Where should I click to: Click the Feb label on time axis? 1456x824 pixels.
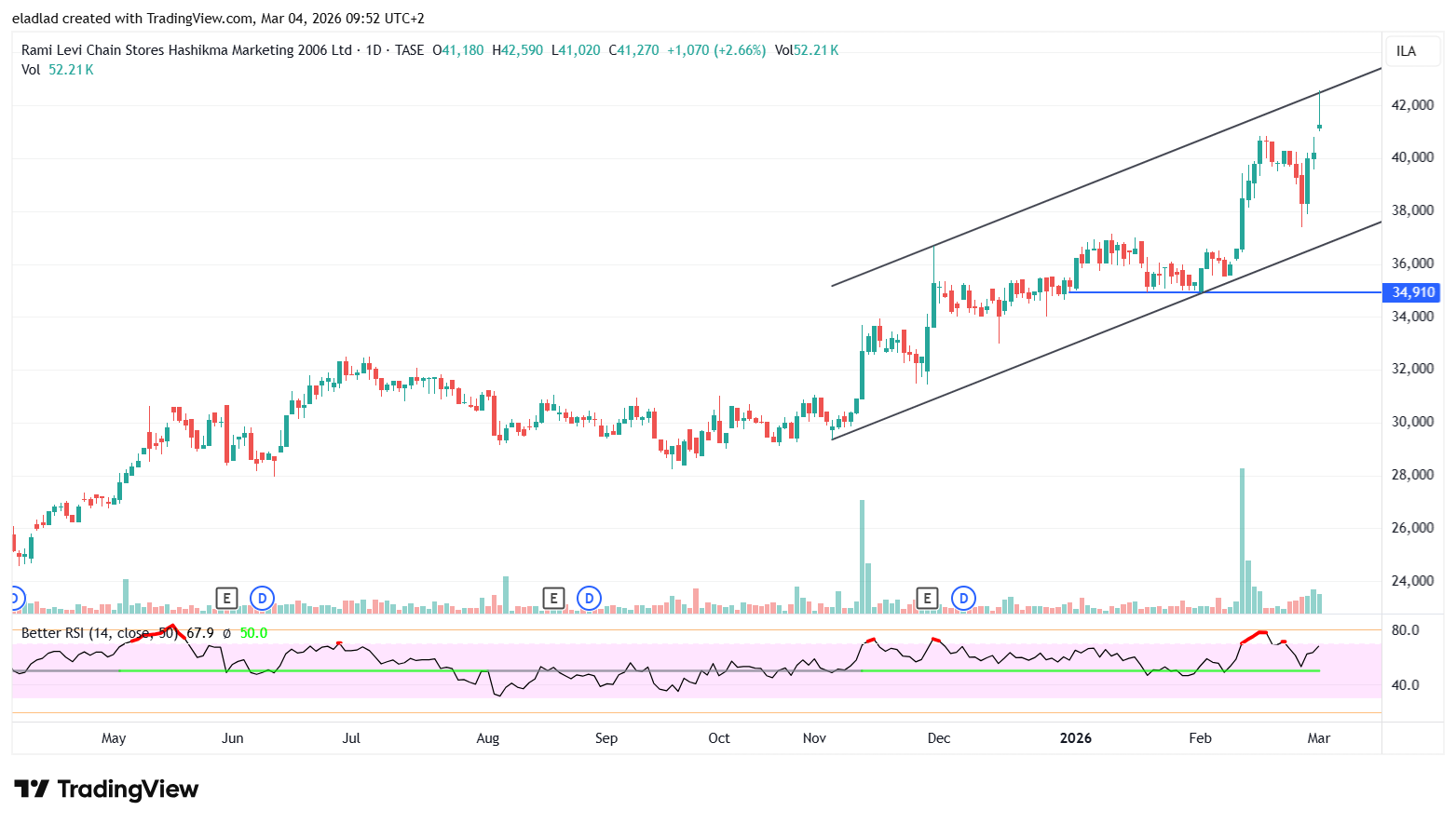point(1201,738)
